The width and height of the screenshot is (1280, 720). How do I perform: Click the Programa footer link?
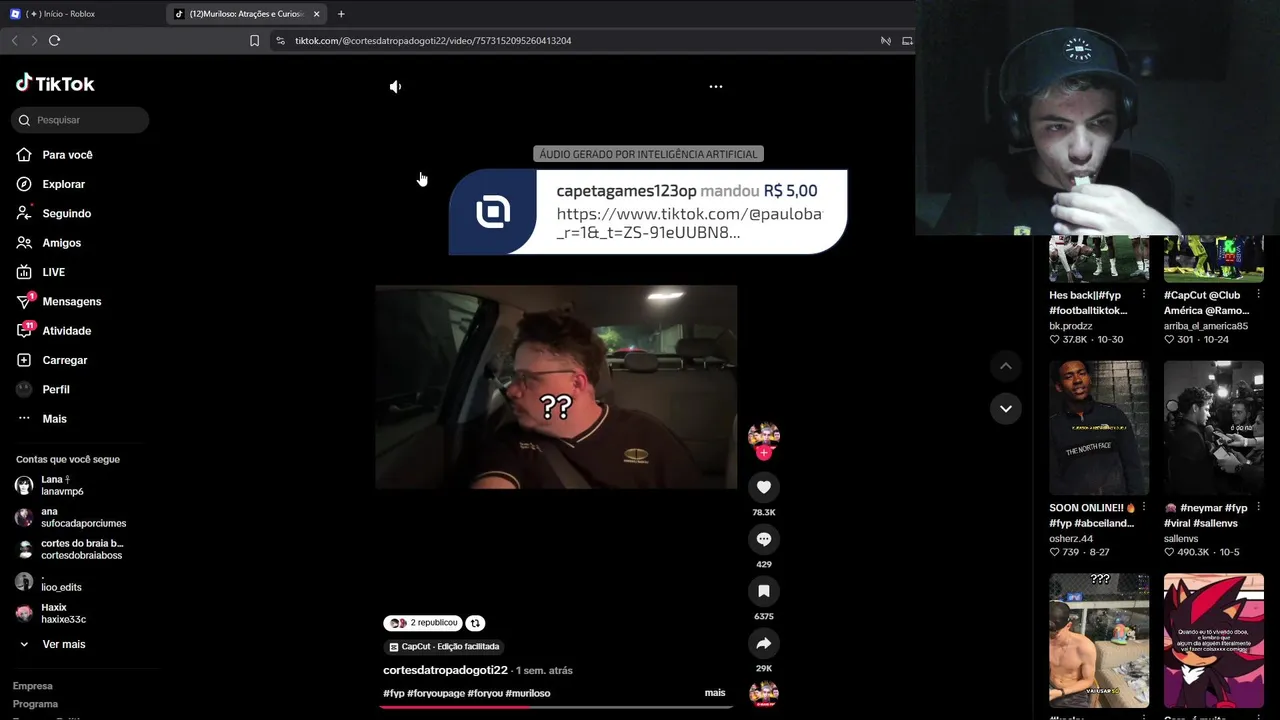click(x=35, y=704)
